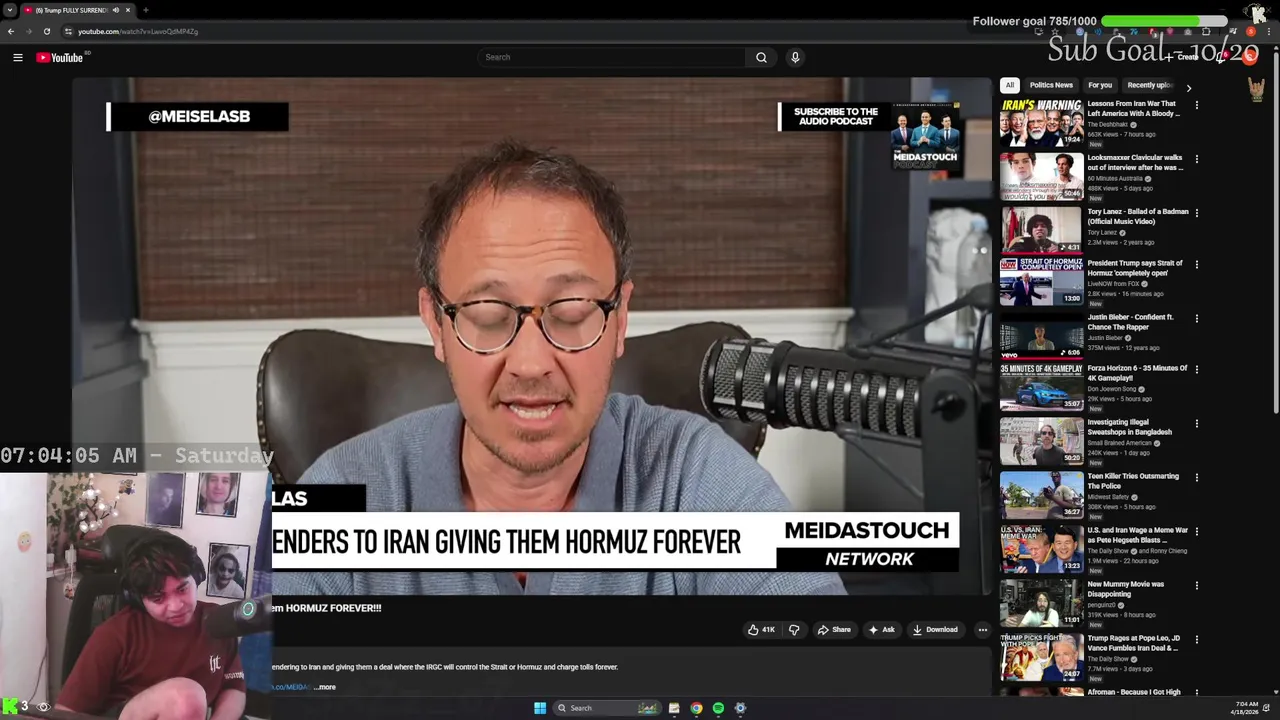Screen dimensions: 1280x720
Task: Like the video with thumbs up
Action: point(761,630)
